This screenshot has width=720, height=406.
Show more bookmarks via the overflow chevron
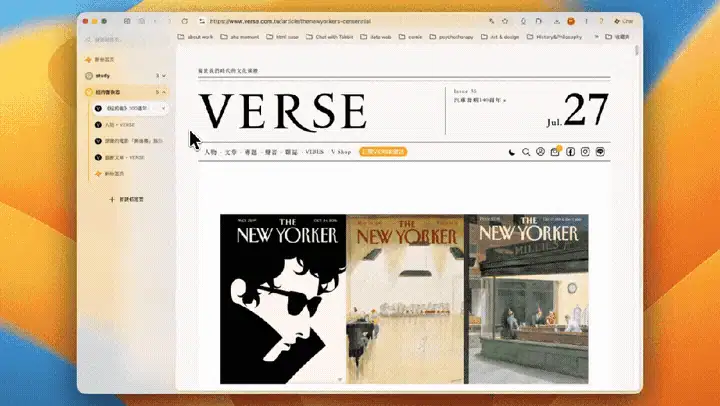pos(596,37)
